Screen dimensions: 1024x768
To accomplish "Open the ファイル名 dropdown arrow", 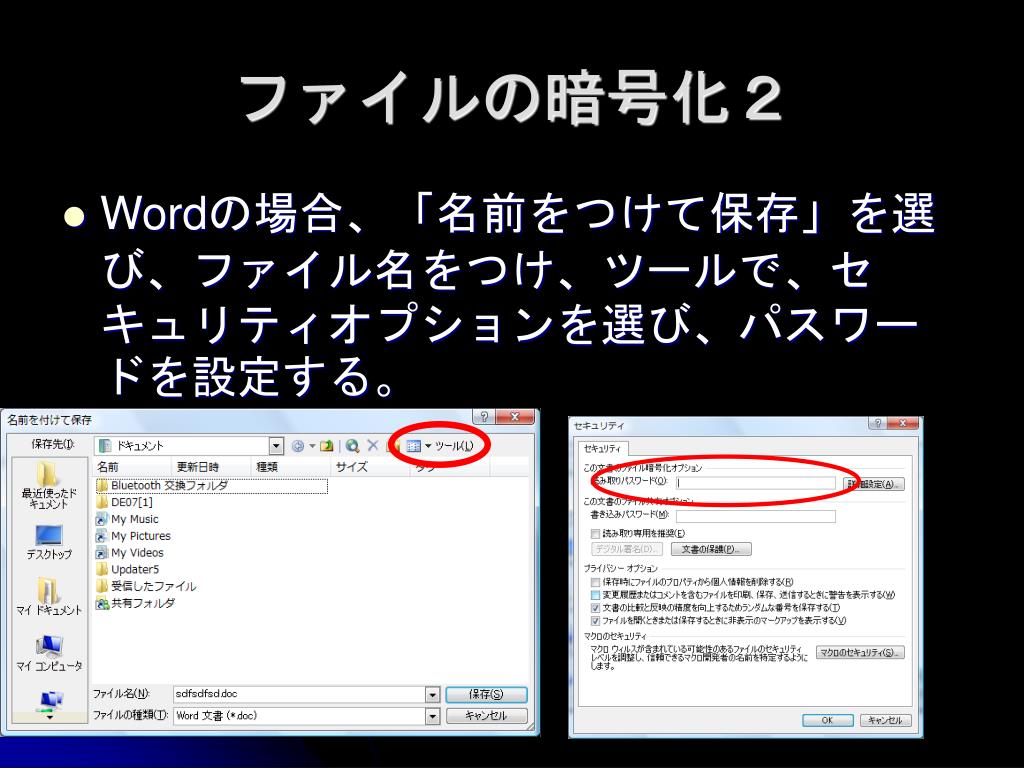I will [x=432, y=695].
